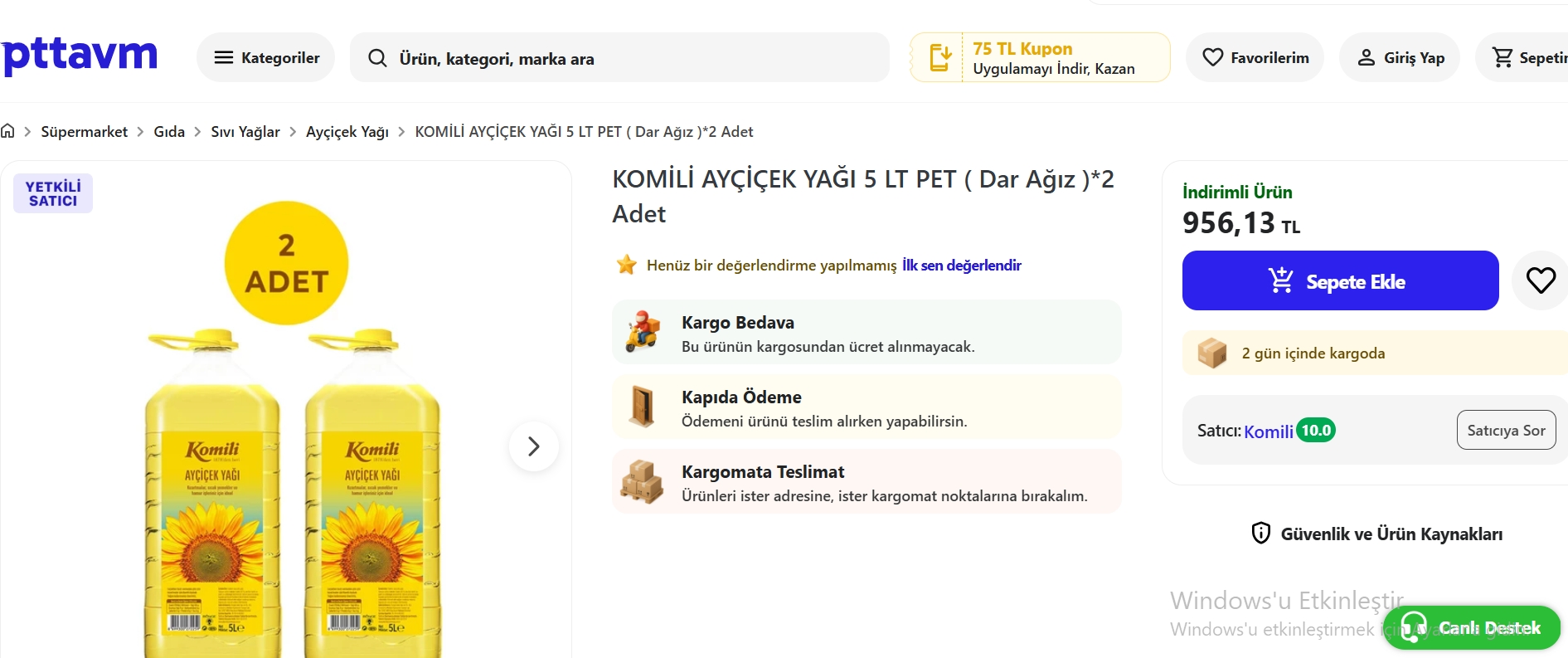Open Favorilerim via the heart icon

[x=1214, y=57]
